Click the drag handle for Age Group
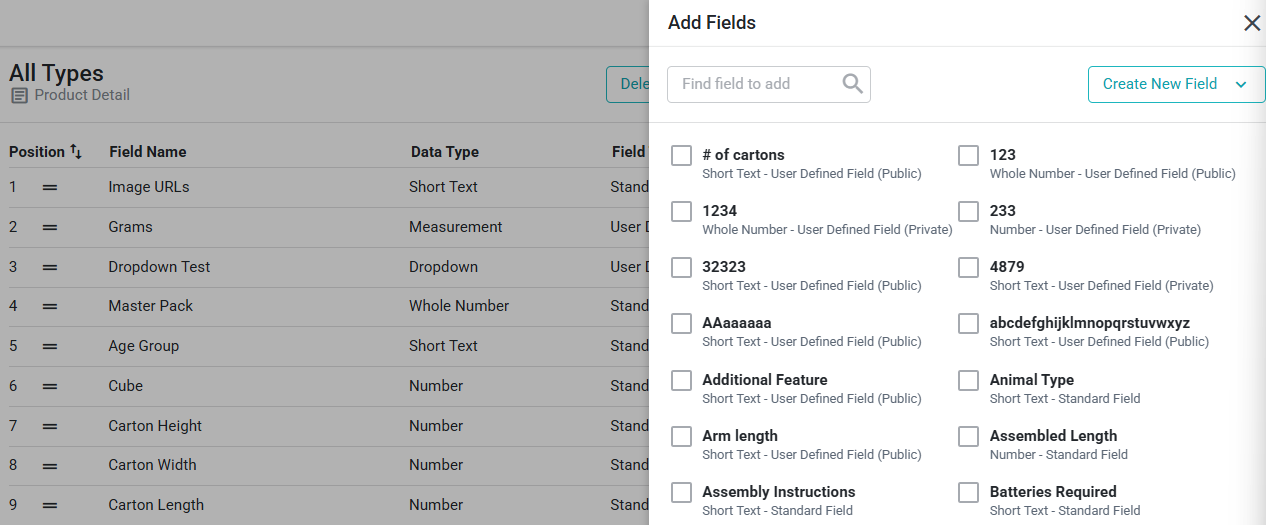Viewport: 1266px width, 525px height. [50, 346]
